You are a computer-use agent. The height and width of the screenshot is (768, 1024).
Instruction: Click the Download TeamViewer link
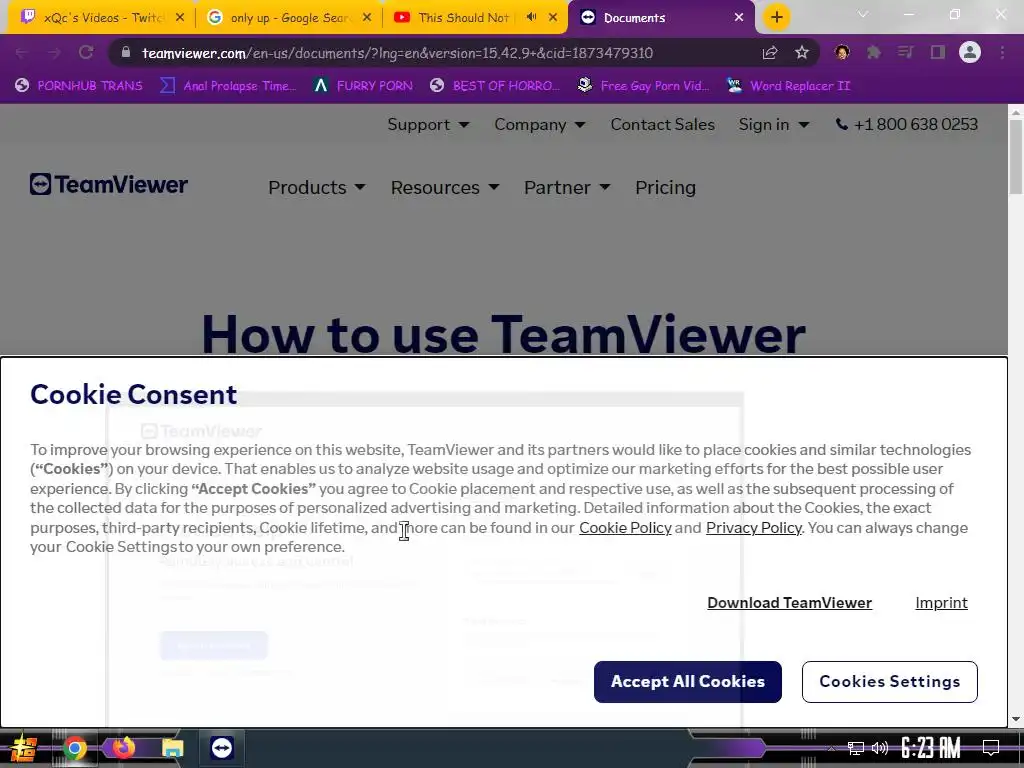(x=790, y=603)
